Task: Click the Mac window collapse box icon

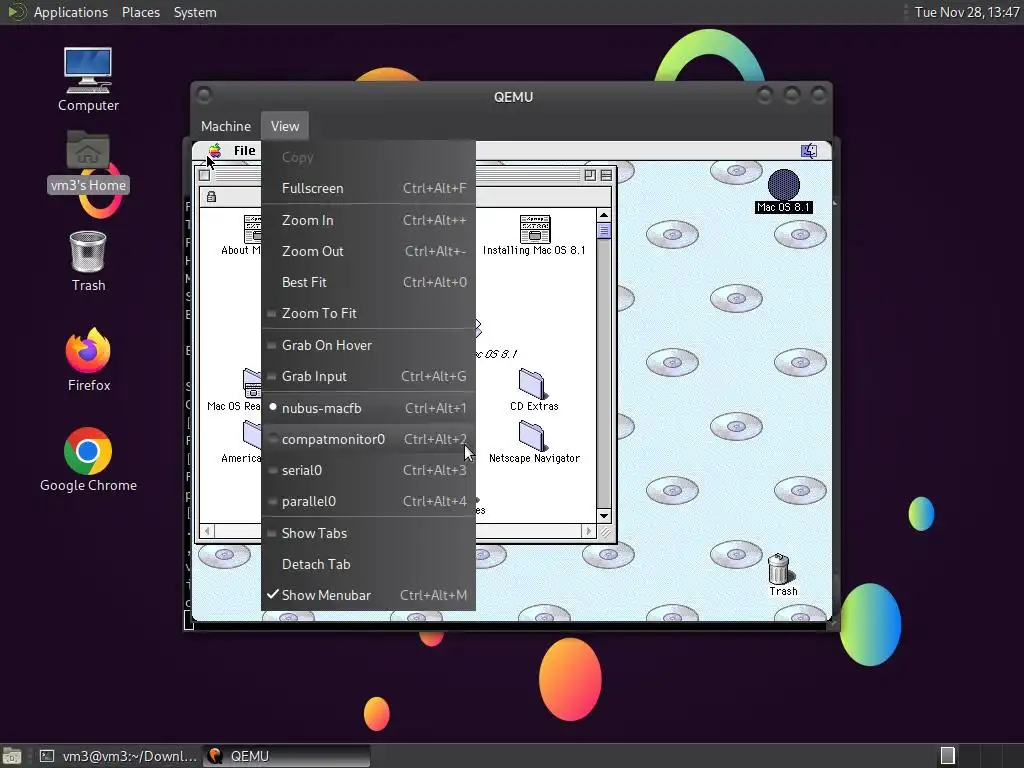Action: [607, 175]
